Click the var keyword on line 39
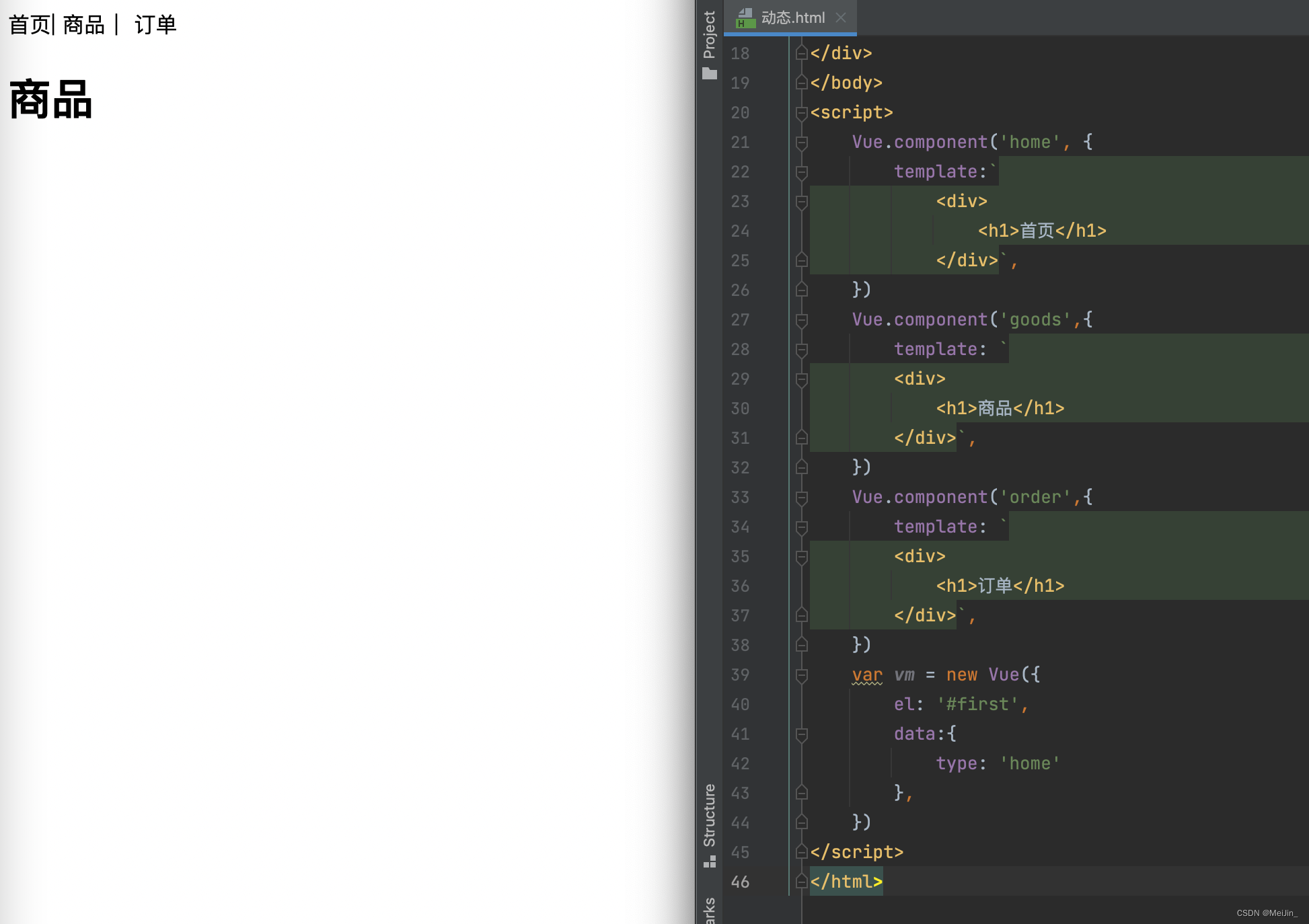 (867, 675)
